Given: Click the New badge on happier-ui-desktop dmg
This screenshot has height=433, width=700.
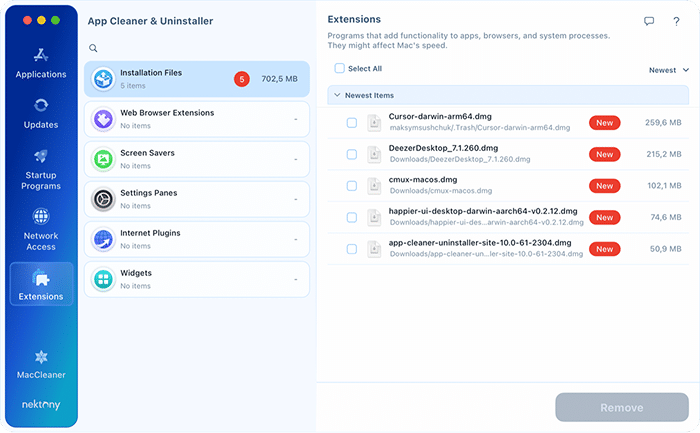Looking at the screenshot, I should tap(604, 217).
